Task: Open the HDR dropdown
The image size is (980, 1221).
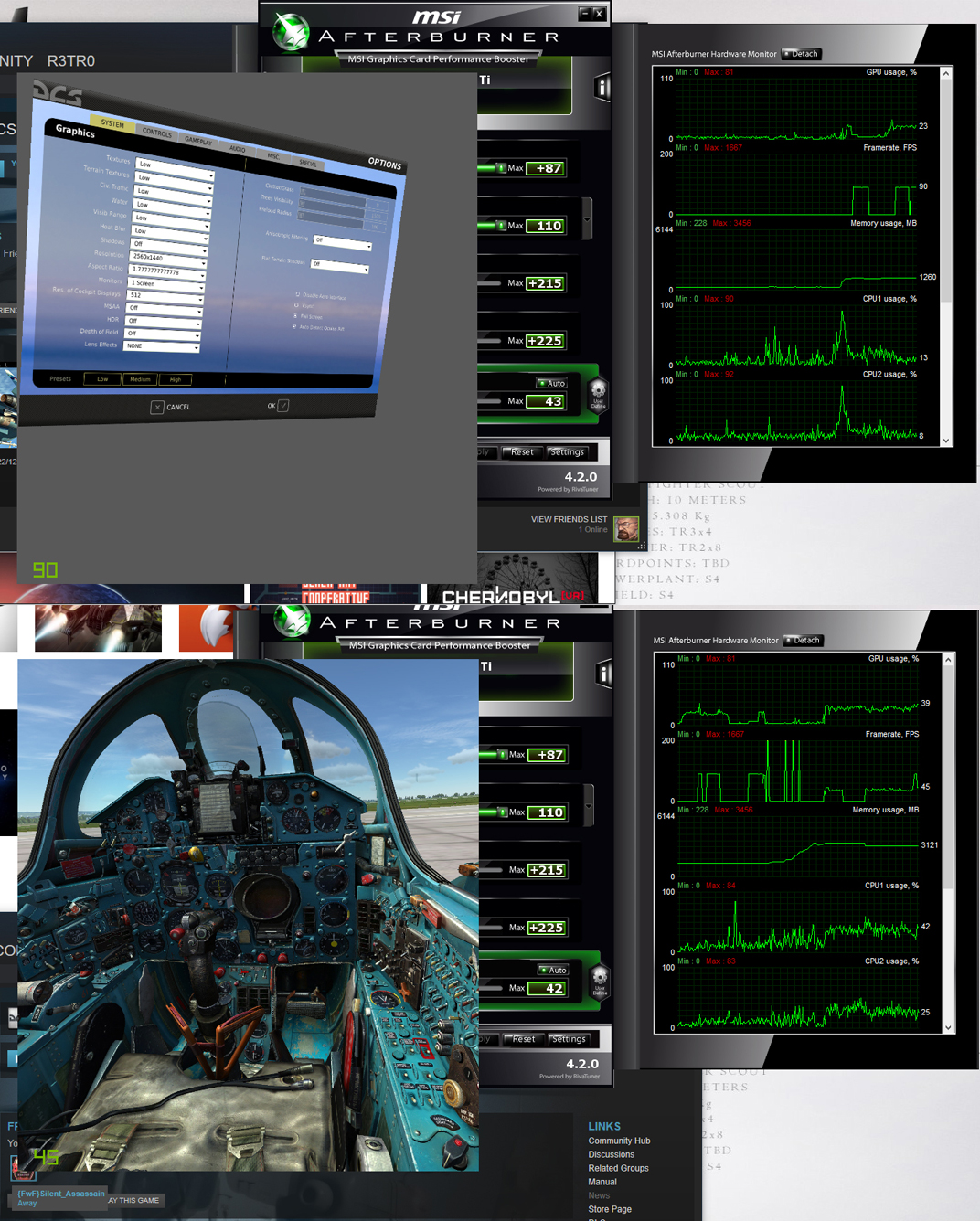Action: [x=164, y=323]
